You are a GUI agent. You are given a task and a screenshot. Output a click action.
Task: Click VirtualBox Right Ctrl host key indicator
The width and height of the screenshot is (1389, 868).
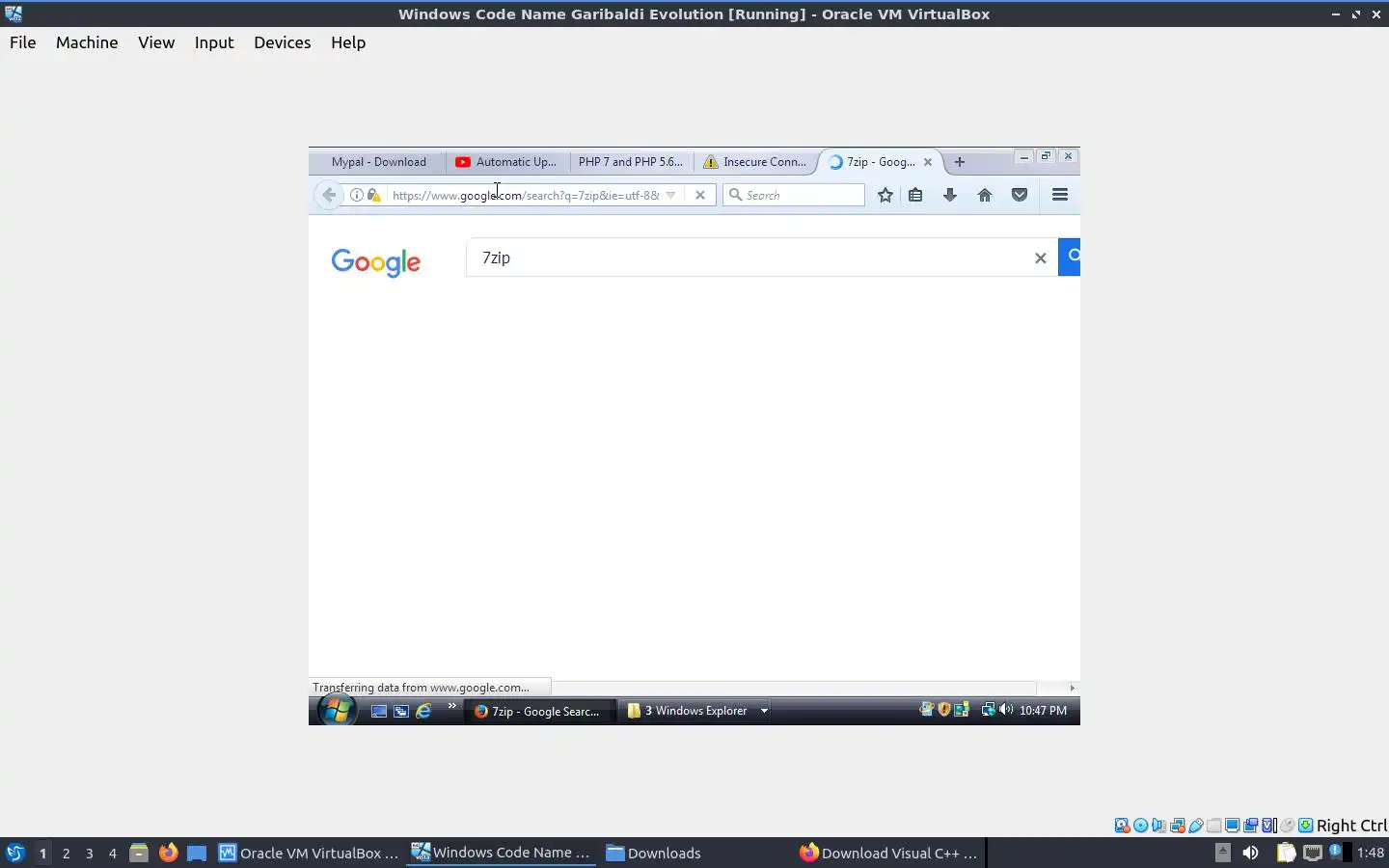1351,826
